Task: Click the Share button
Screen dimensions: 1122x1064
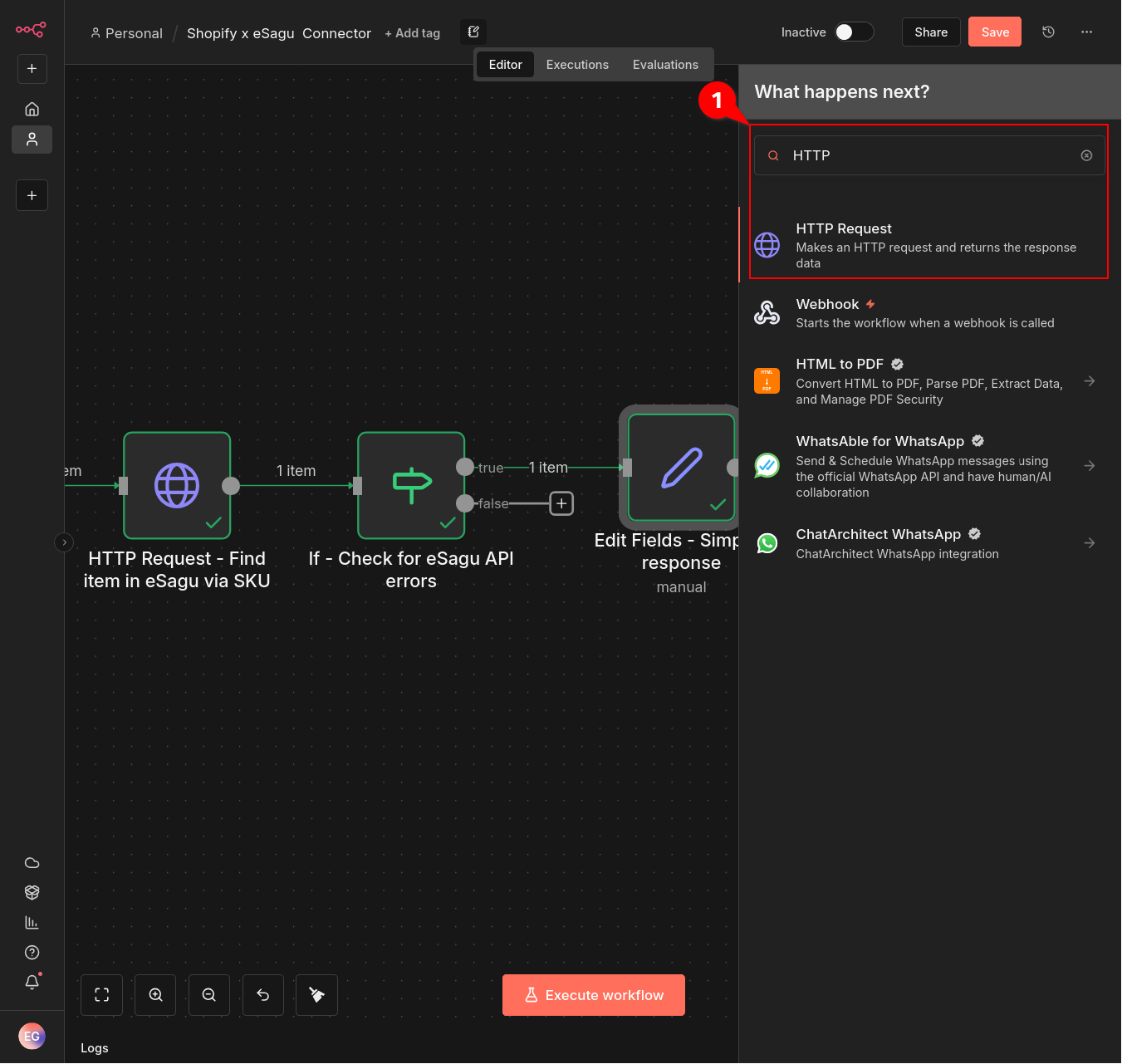Action: [931, 32]
